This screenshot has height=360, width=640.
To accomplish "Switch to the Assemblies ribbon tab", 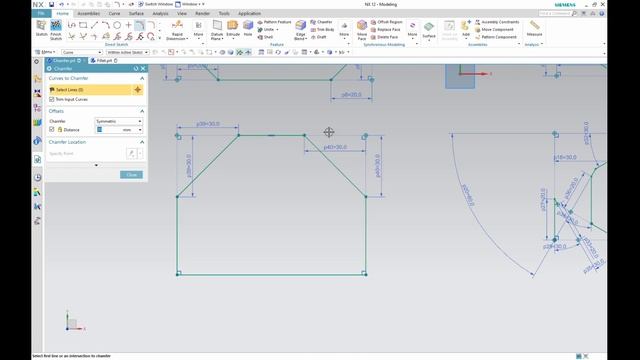I will pos(89,13).
